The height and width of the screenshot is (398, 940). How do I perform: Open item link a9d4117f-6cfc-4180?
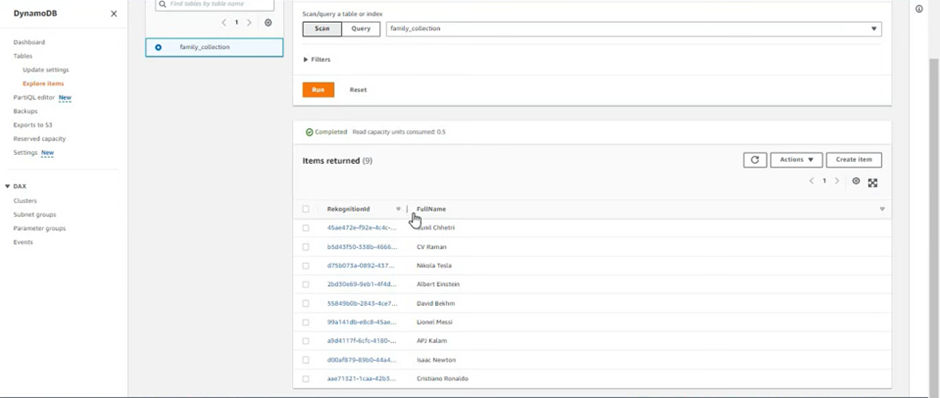[x=362, y=340]
